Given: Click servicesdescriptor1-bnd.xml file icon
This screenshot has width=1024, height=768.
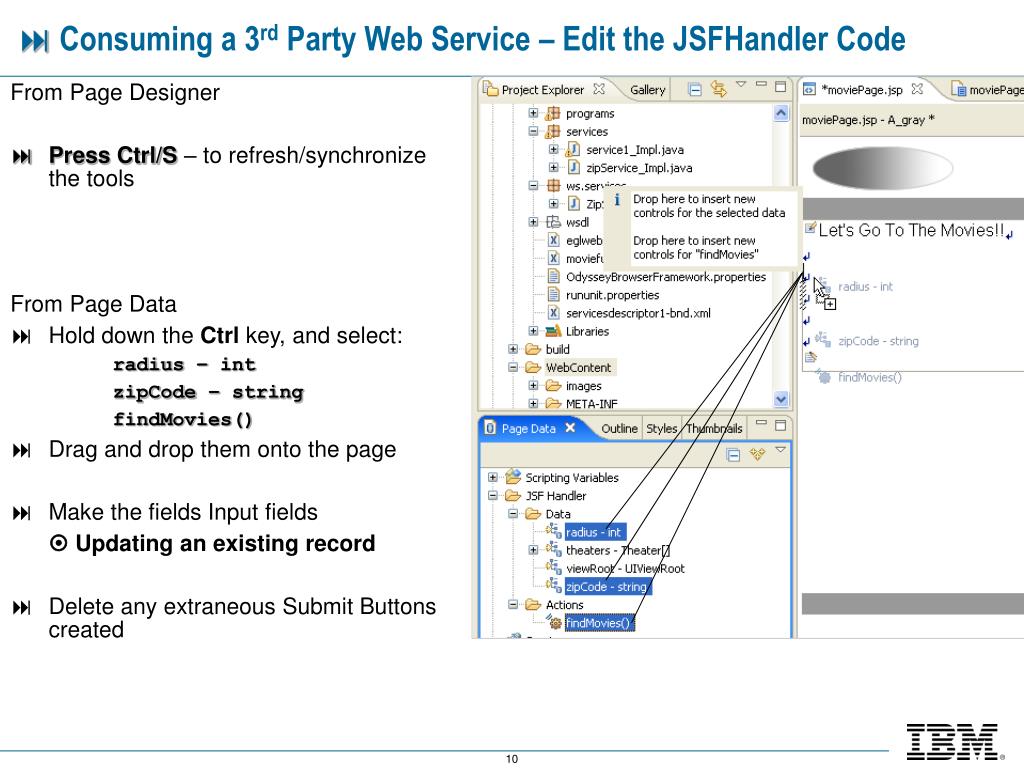Looking at the screenshot, I should click(x=553, y=313).
